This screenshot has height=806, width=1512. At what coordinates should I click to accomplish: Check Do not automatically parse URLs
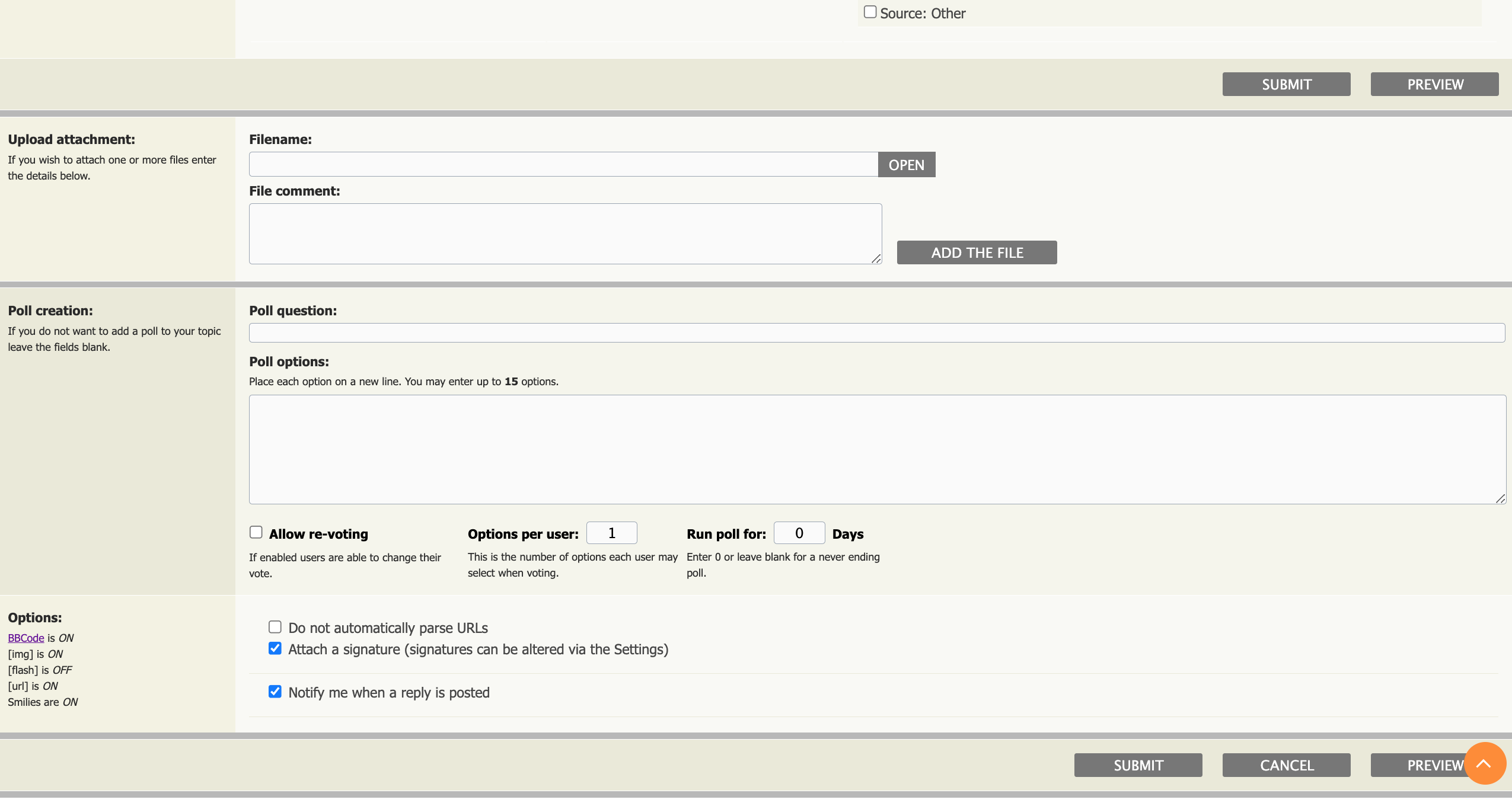click(x=275, y=627)
